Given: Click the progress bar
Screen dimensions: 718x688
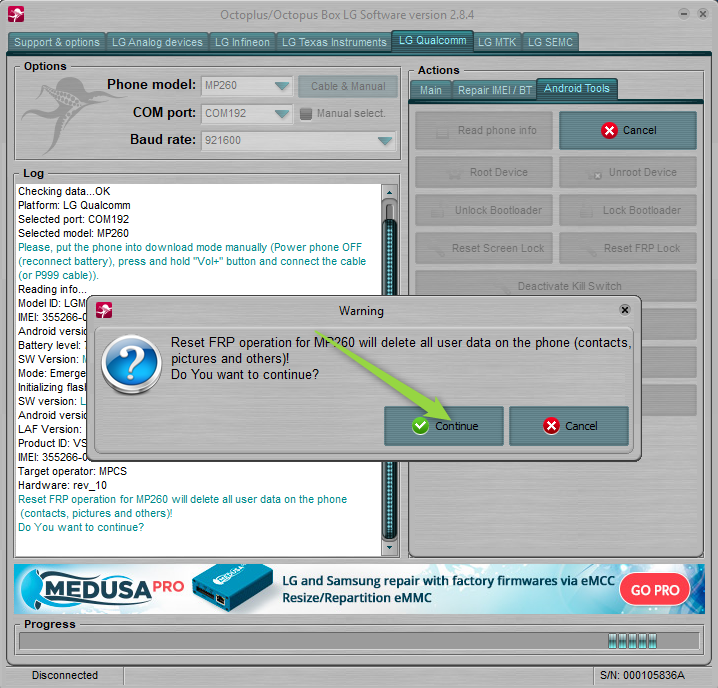Looking at the screenshot, I should 359,641.
